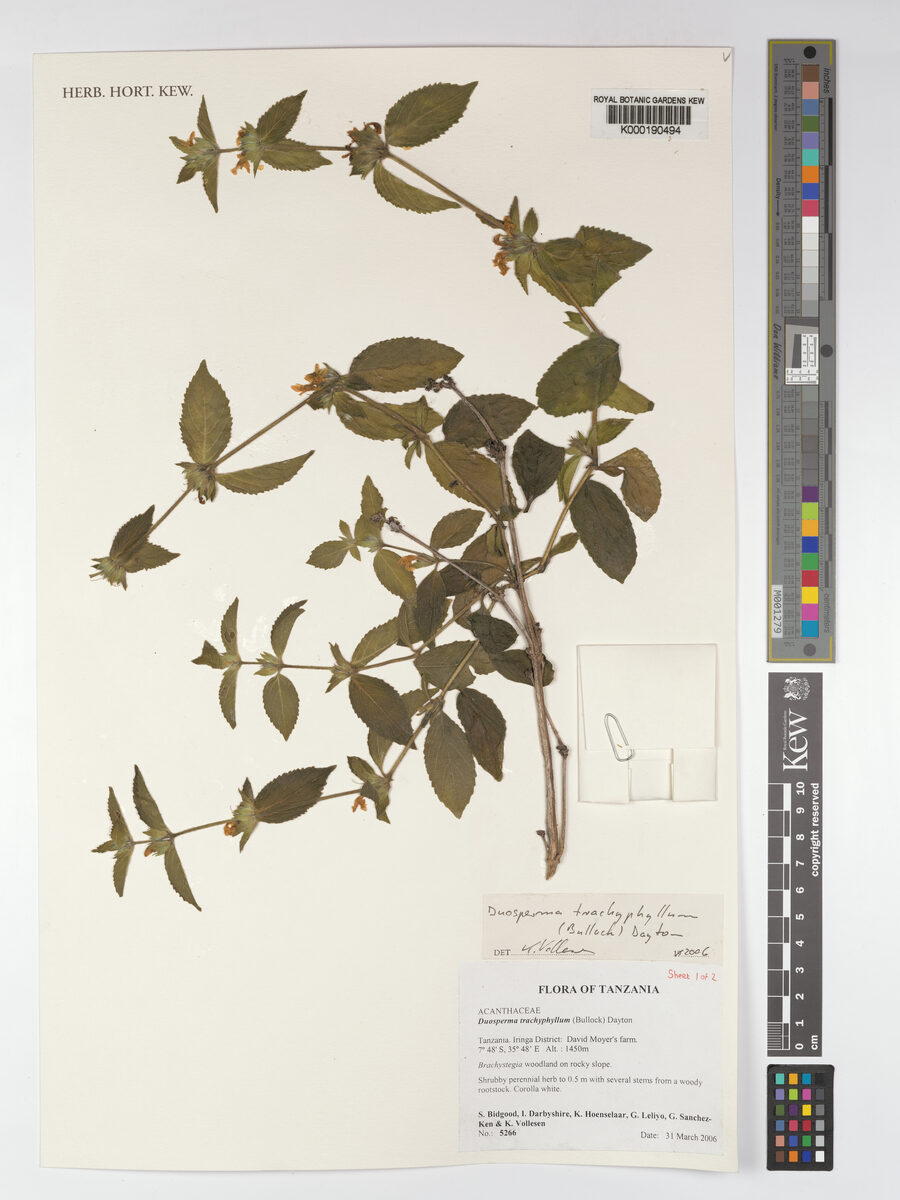Image resolution: width=900 pixels, height=1200 pixels.
Task: Click the red Sheet 1 of 2 note
Action: [x=692, y=974]
